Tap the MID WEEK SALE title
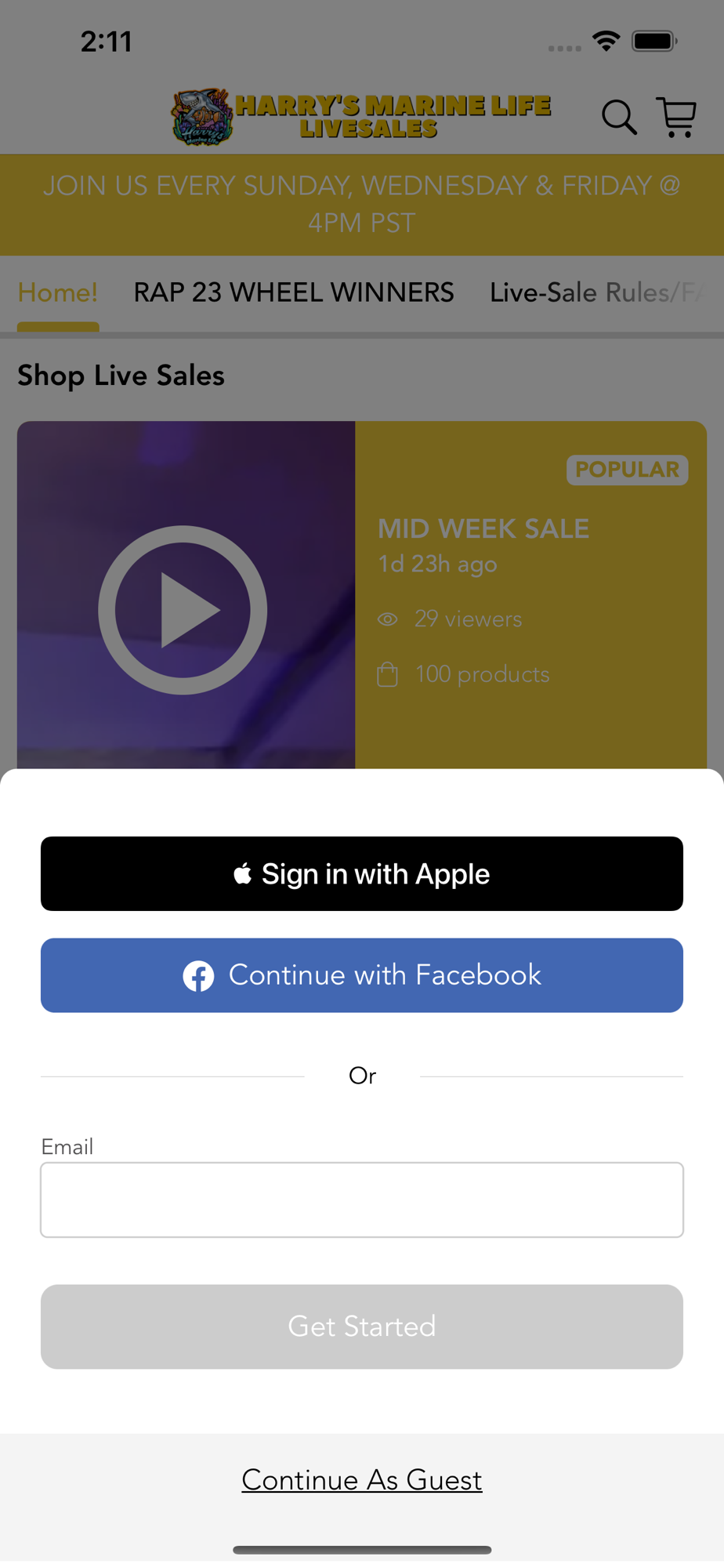The image size is (724, 1568). pos(483,529)
